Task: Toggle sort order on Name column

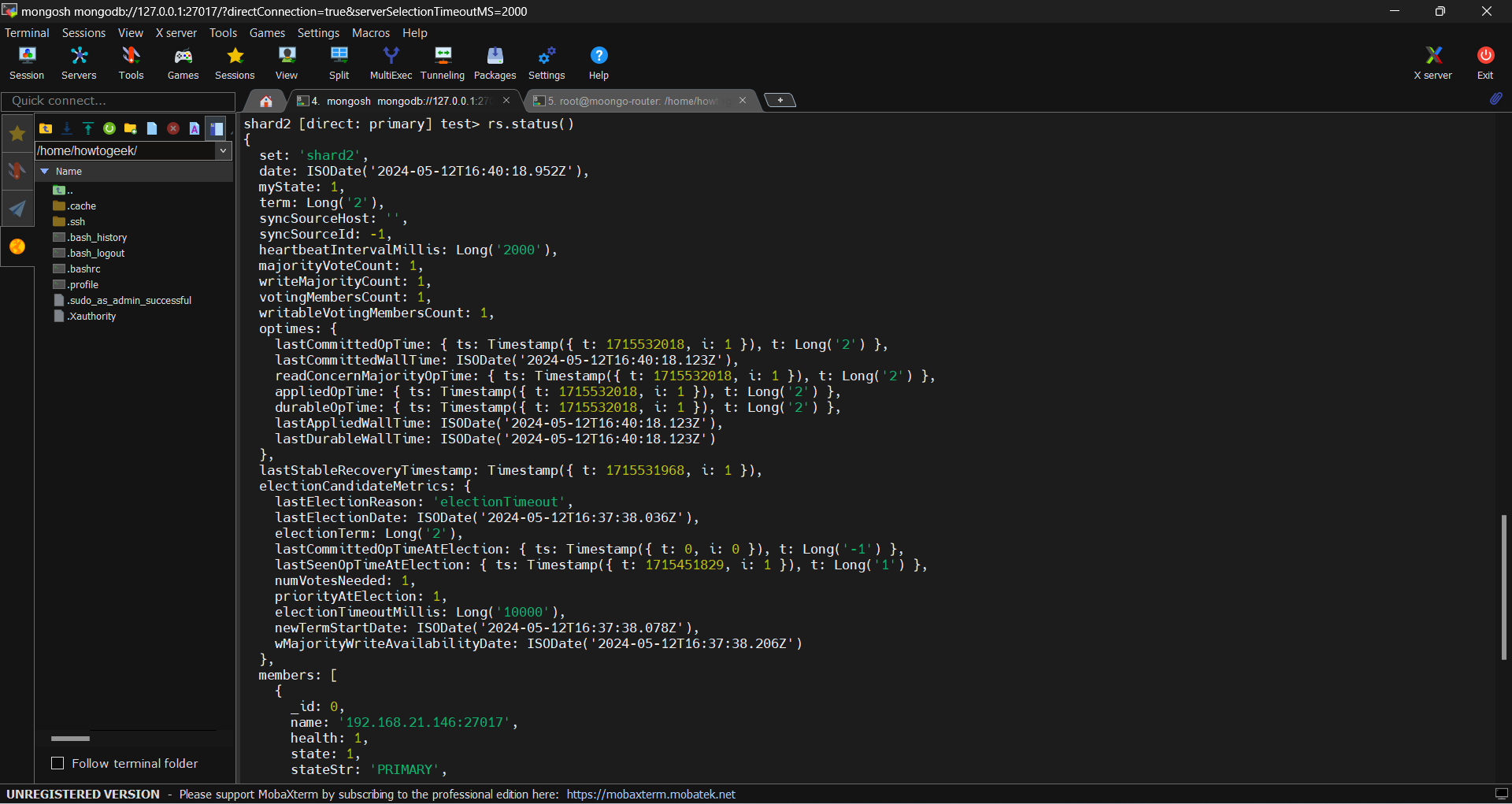Action: click(69, 171)
